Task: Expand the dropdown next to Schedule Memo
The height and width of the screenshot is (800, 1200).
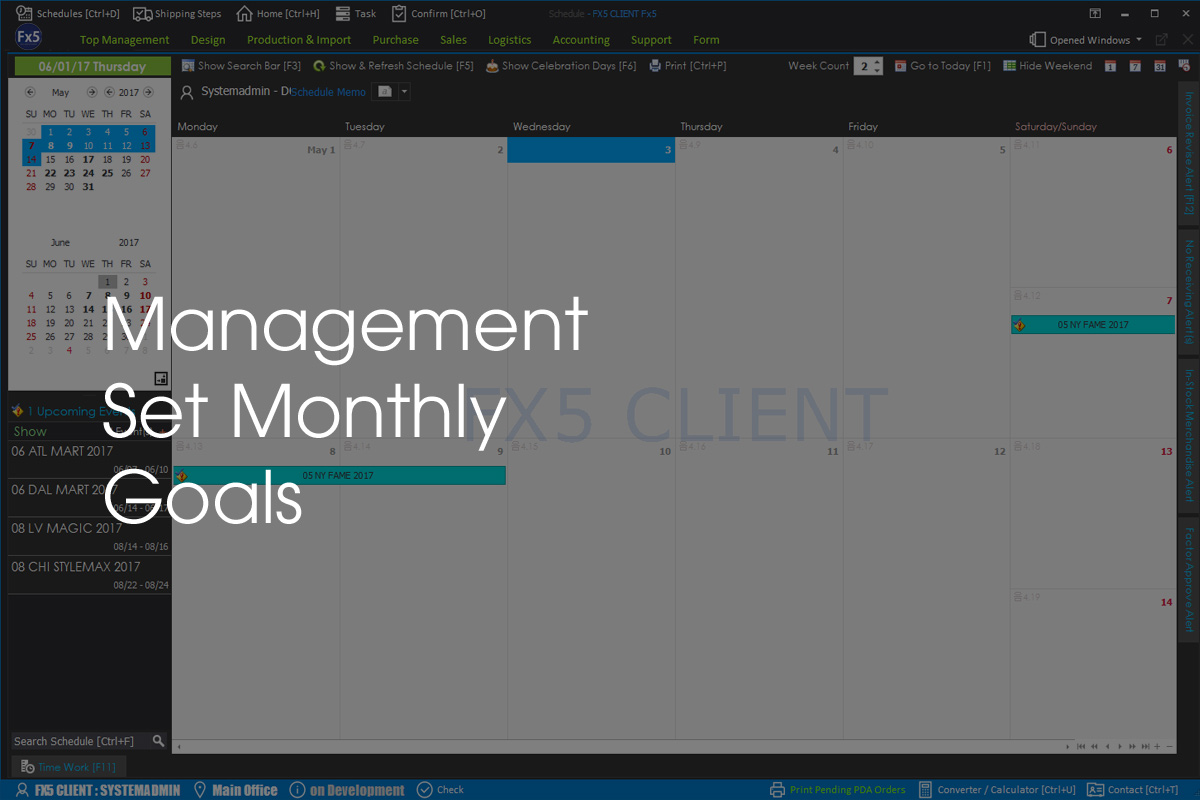Action: tap(404, 92)
